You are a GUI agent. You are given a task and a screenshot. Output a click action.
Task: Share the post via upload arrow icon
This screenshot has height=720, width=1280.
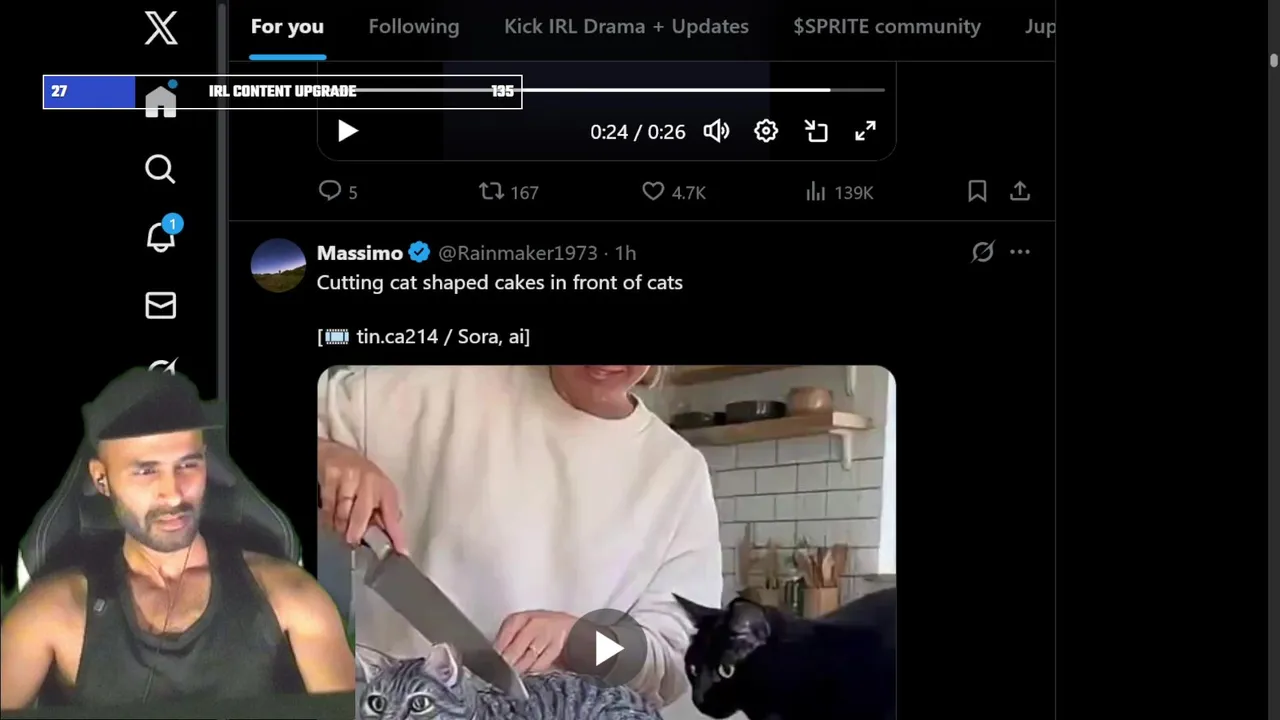[1020, 191]
